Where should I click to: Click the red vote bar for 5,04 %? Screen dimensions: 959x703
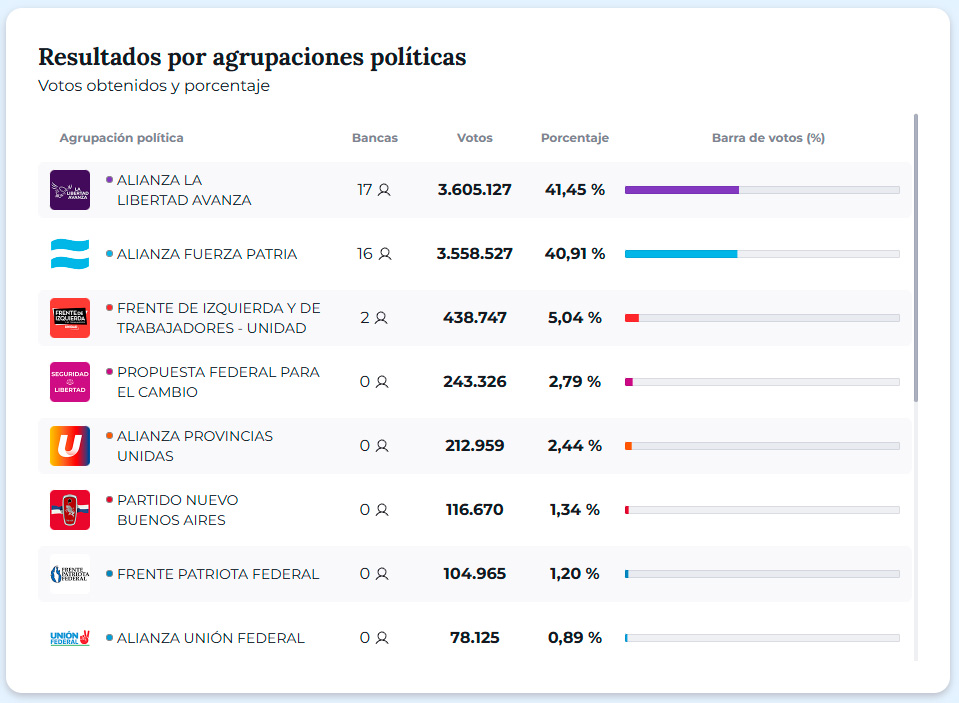[x=632, y=318]
